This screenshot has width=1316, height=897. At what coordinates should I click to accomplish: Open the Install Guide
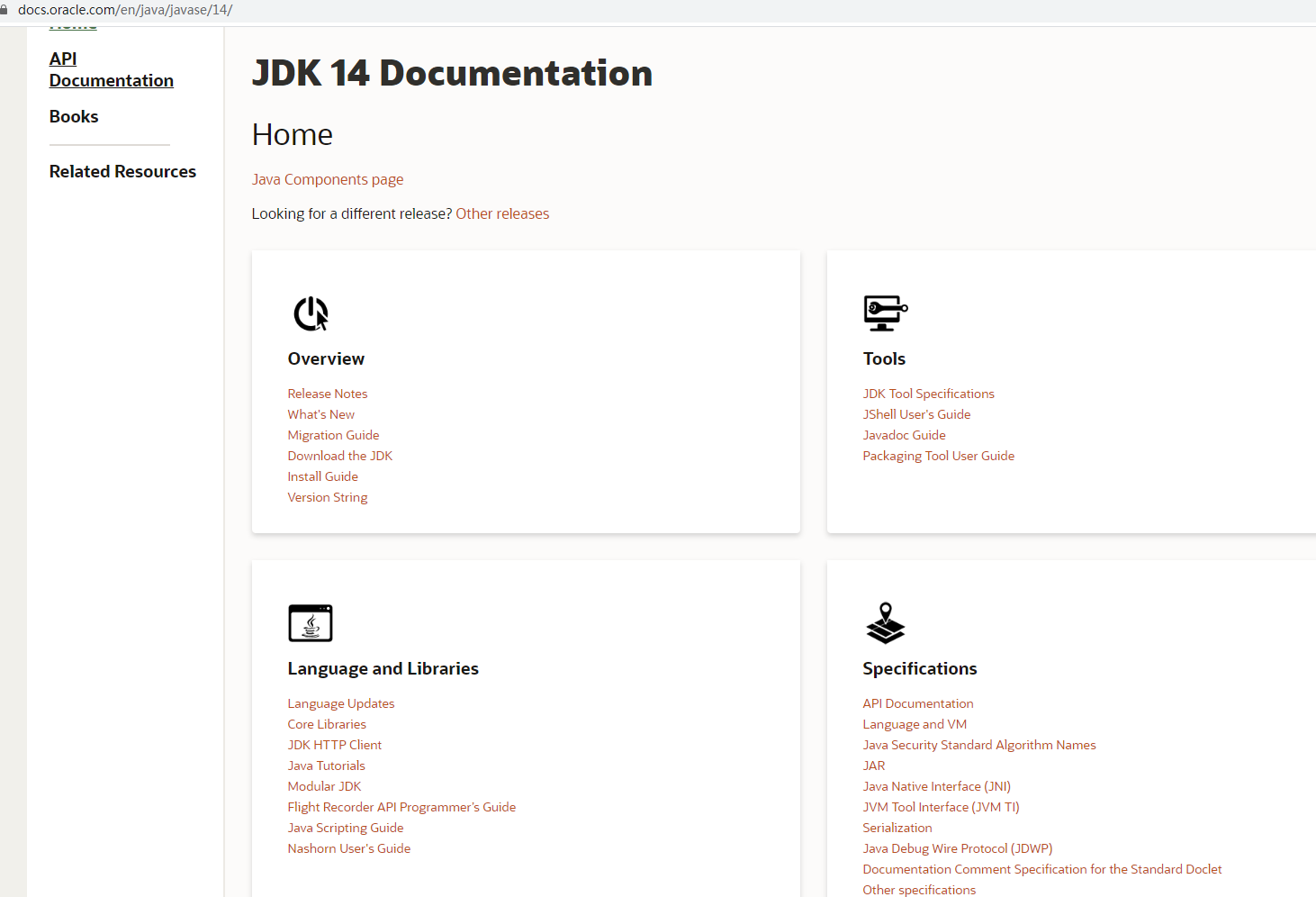[x=323, y=476]
